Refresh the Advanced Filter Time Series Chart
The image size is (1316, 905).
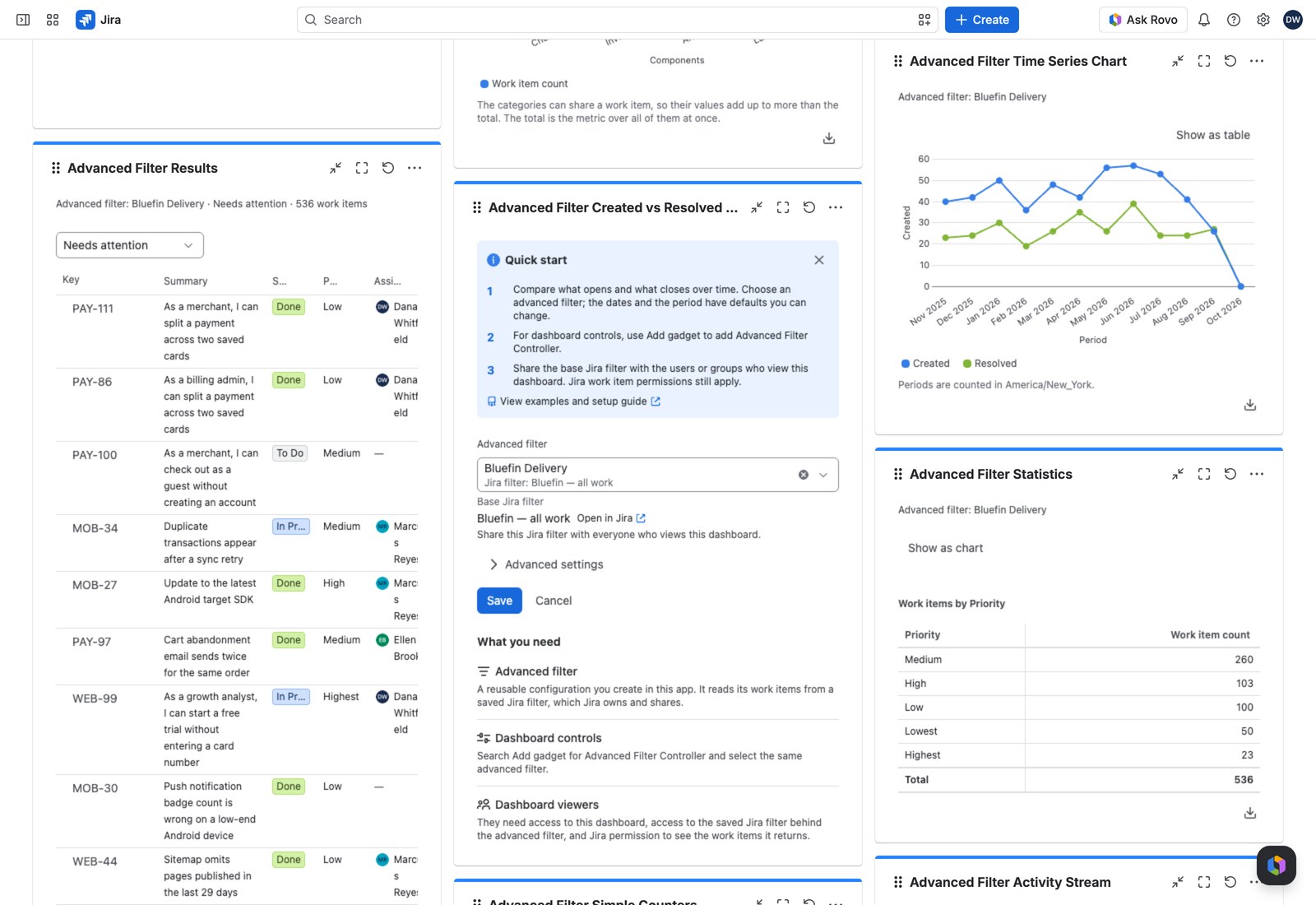[x=1230, y=61]
